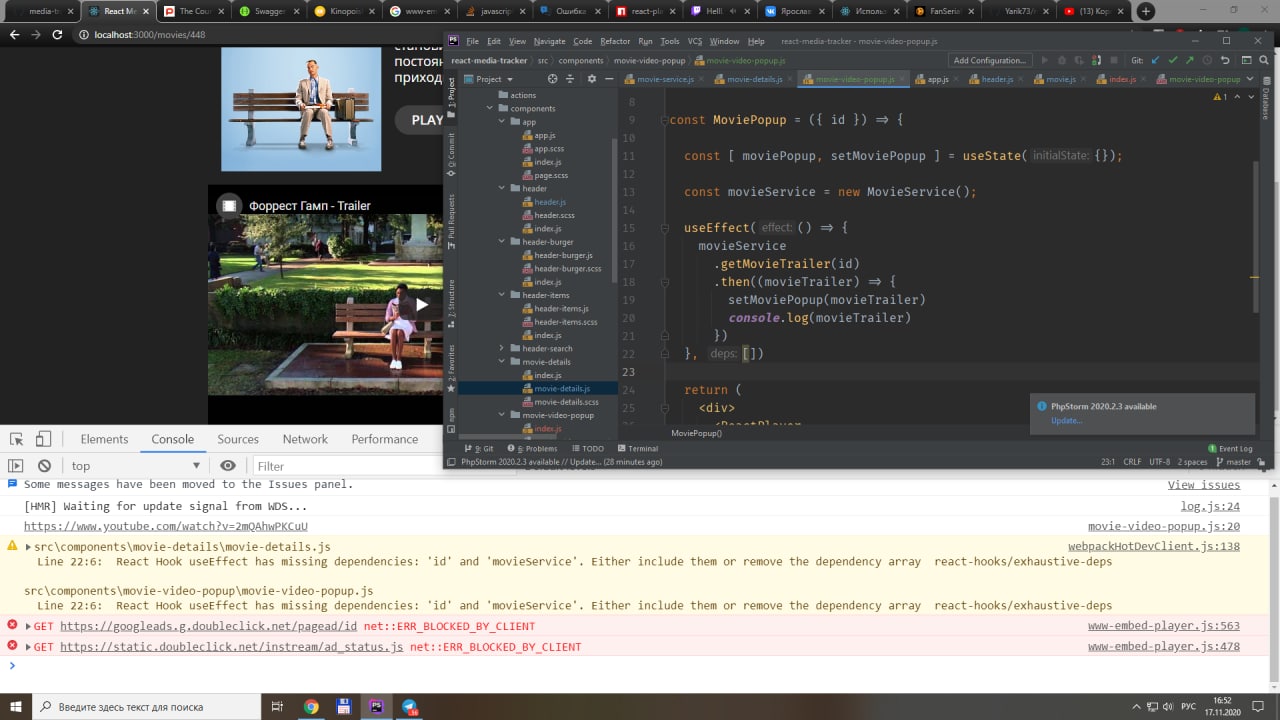Expand the header-search folder
This screenshot has width=1280, height=720.
tap(502, 348)
